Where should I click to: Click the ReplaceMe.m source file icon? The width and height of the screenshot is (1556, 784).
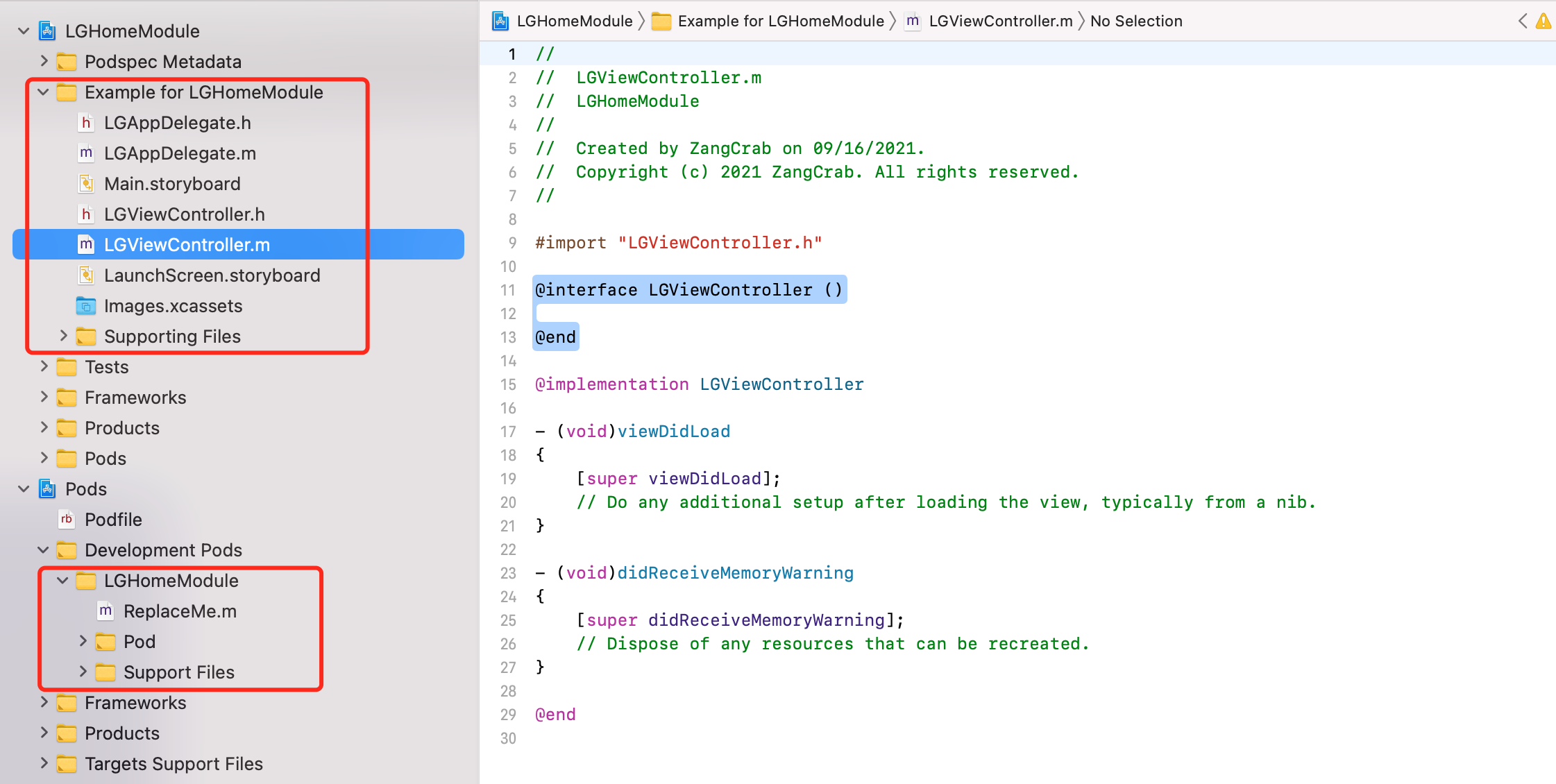[105, 611]
